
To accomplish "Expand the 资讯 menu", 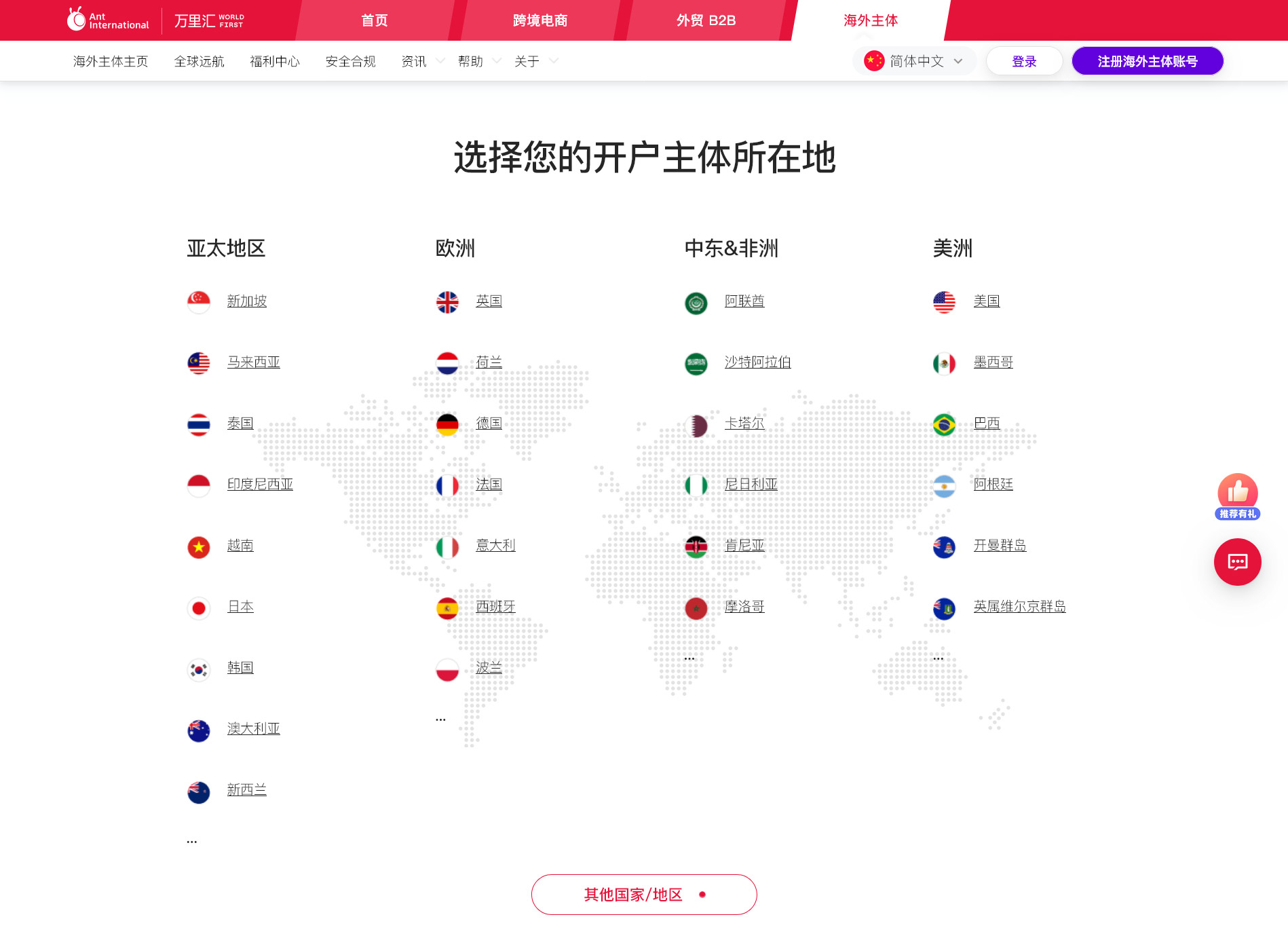I will click(x=422, y=61).
